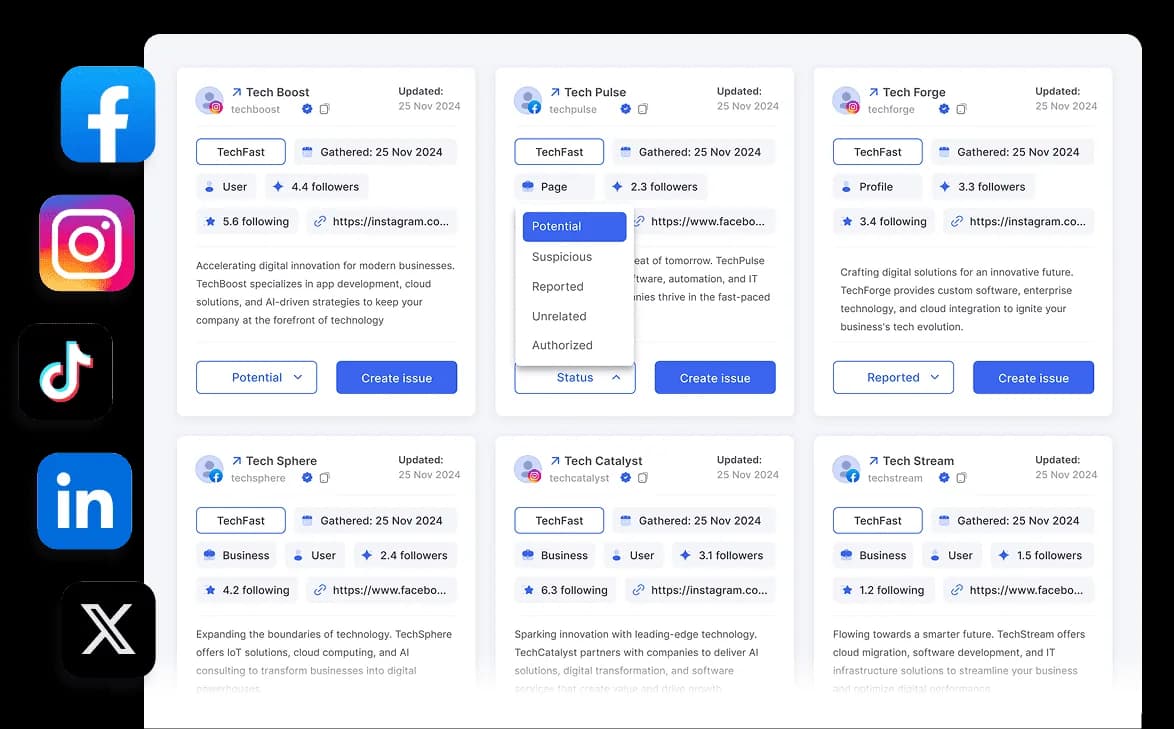Click the Facebook logo icon

tap(108, 114)
